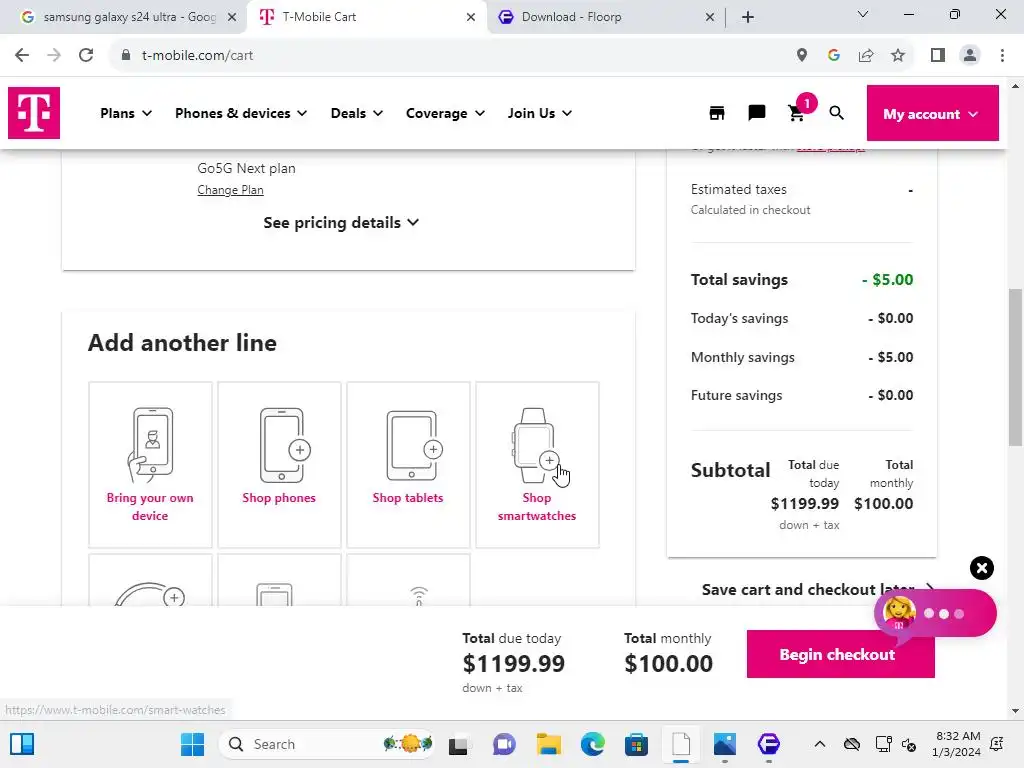Click the search magnifier icon
Viewport: 1024px width, 768px height.
837,113
